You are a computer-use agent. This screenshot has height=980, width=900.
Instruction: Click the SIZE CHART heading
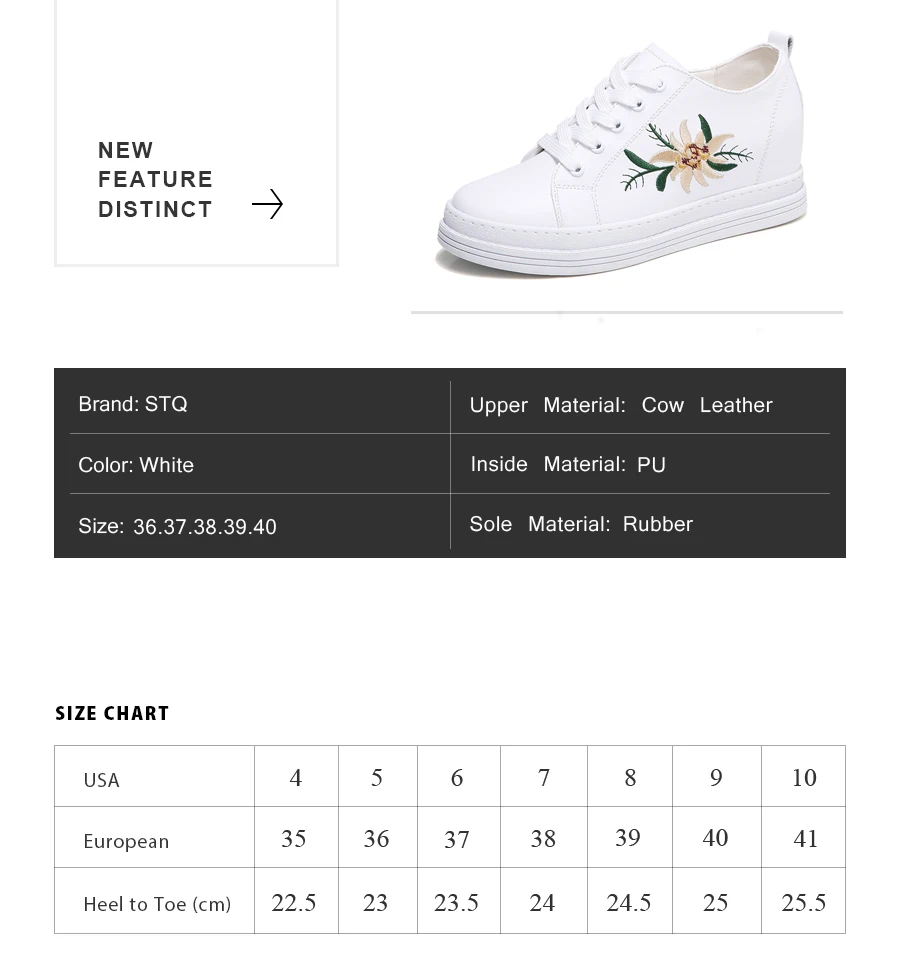(x=112, y=713)
